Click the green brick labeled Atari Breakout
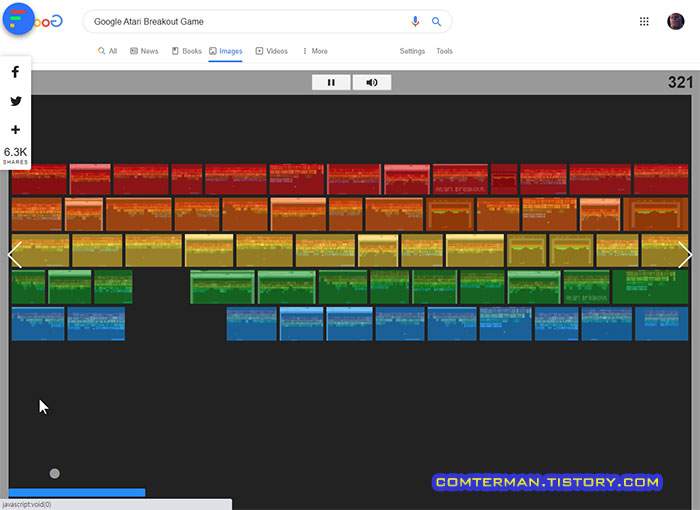The image size is (700, 510). [x=587, y=287]
